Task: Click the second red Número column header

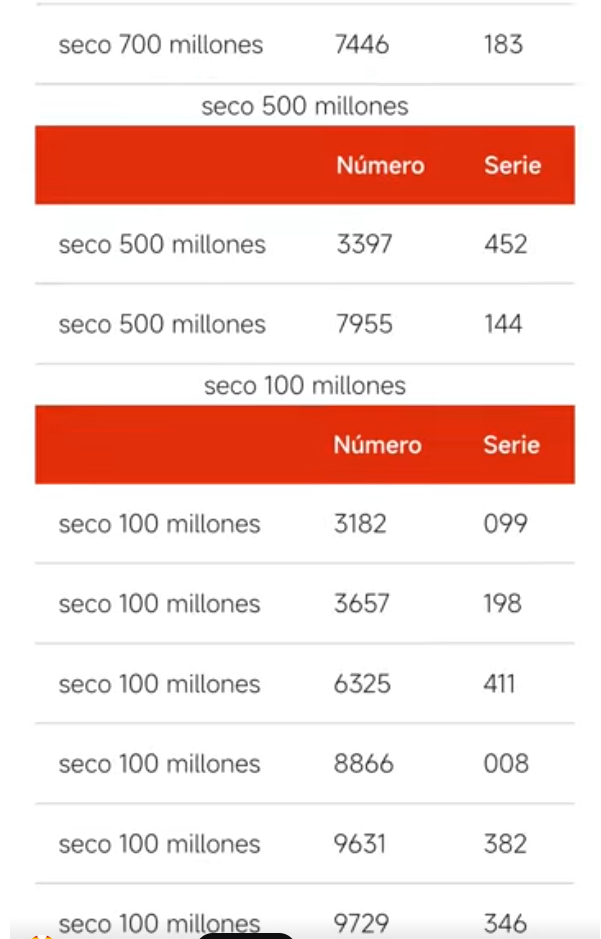Action: (x=378, y=445)
